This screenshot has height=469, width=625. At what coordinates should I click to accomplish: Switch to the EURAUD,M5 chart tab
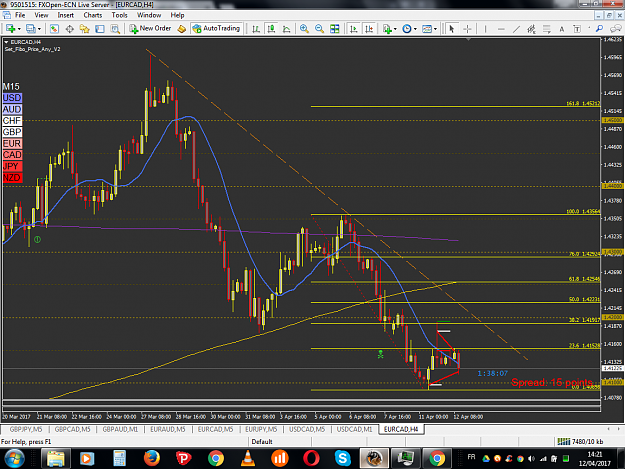click(x=168, y=429)
